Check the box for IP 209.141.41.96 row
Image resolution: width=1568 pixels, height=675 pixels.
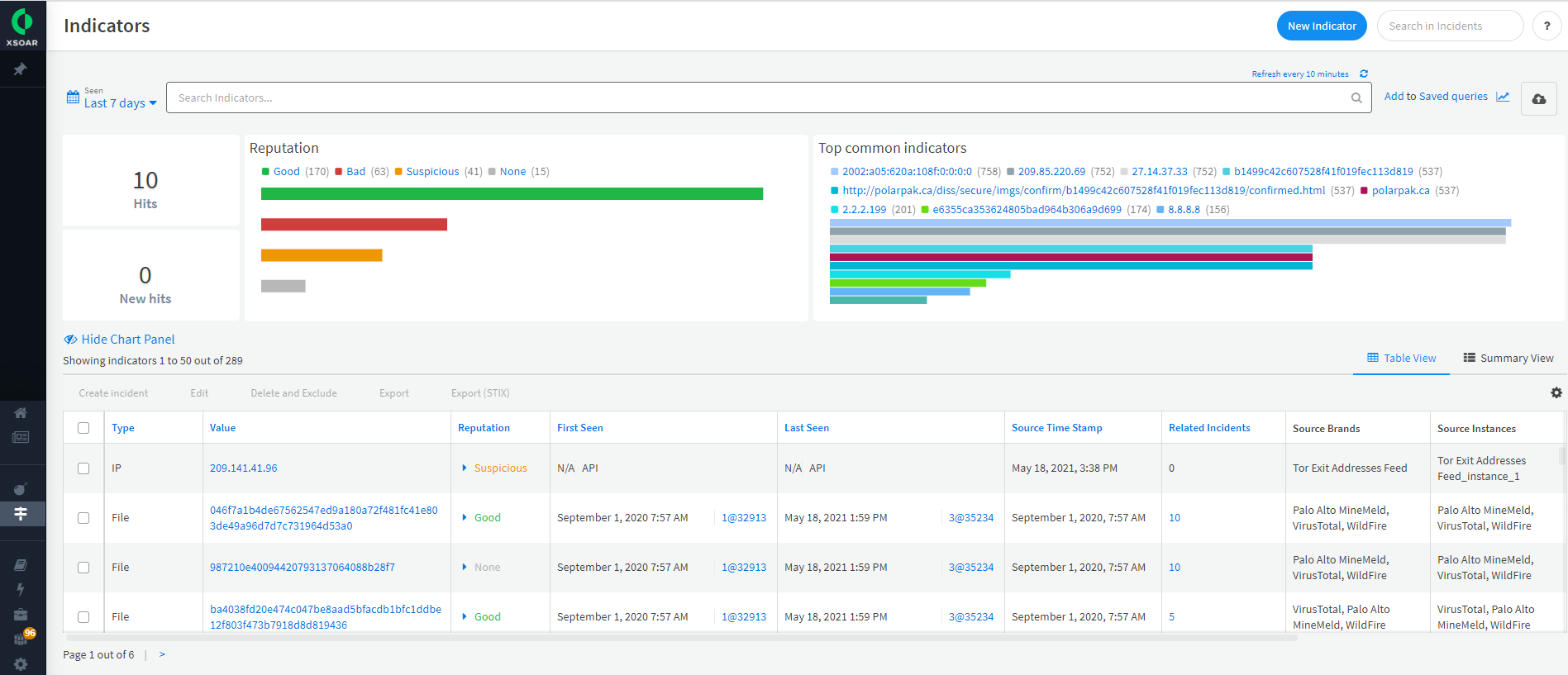coord(83,468)
